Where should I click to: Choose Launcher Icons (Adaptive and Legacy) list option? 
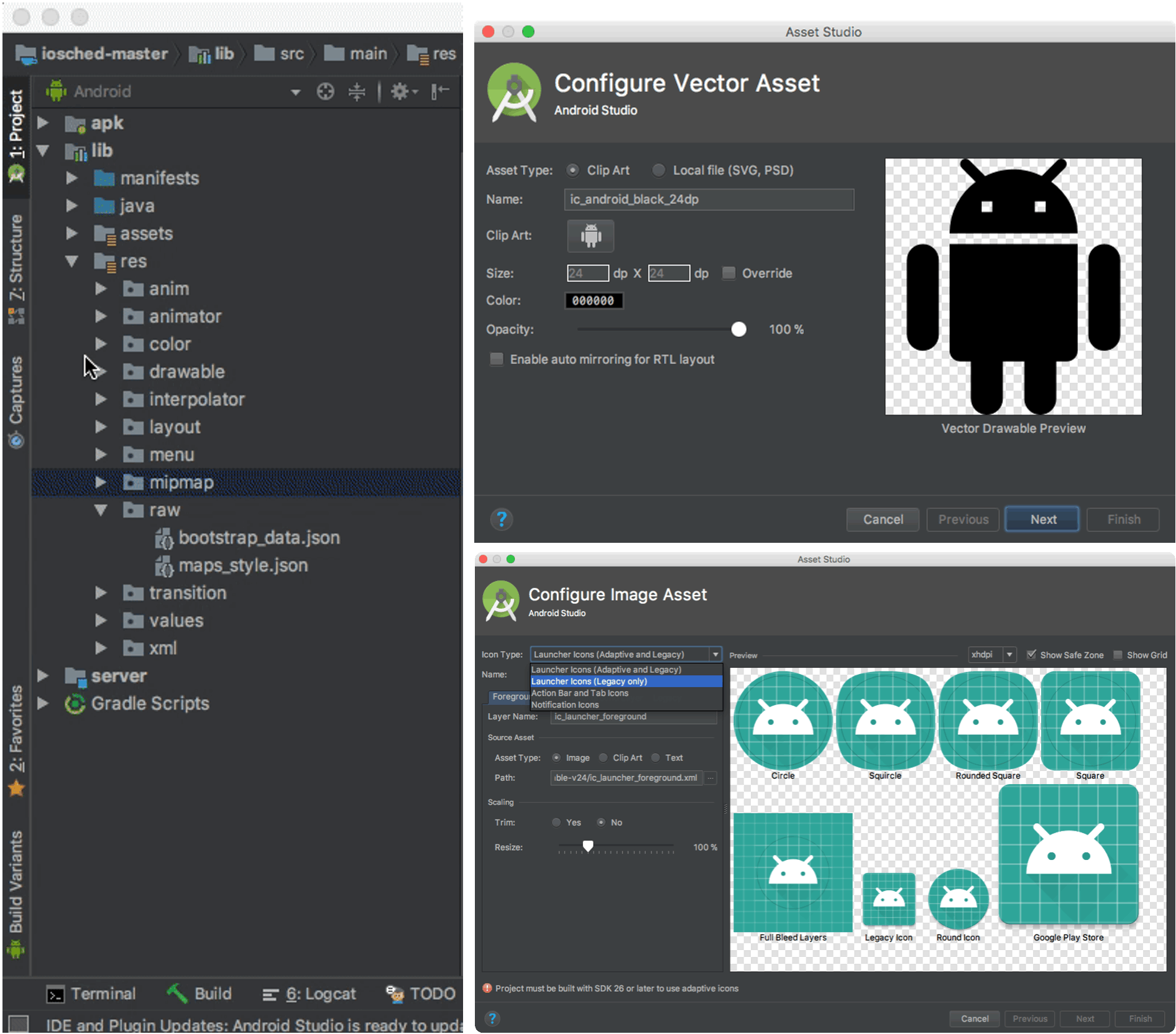click(626, 670)
